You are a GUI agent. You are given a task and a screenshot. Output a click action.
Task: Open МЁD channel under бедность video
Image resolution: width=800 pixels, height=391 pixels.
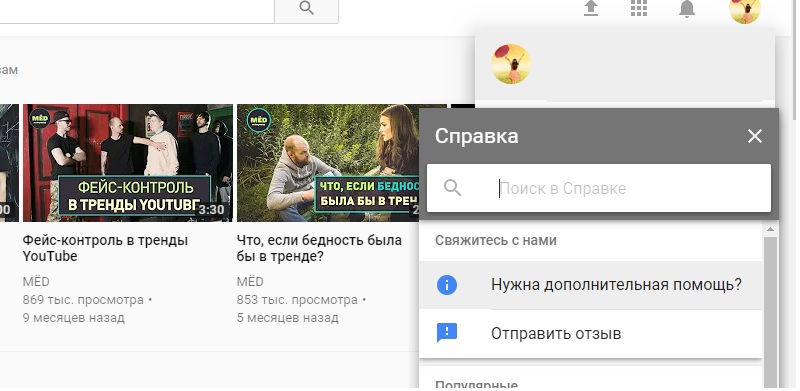click(x=250, y=282)
